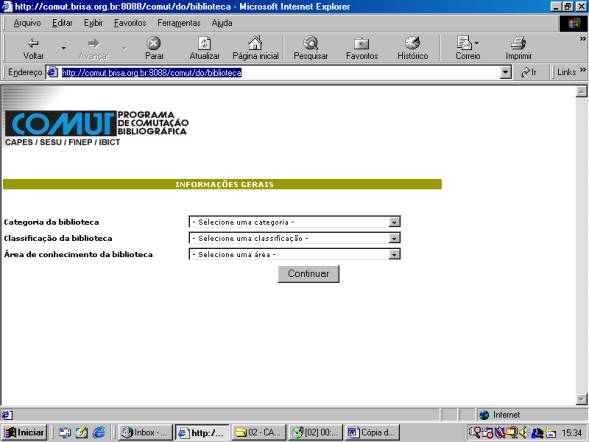Click the Parar stop icon

pyautogui.click(x=154, y=44)
